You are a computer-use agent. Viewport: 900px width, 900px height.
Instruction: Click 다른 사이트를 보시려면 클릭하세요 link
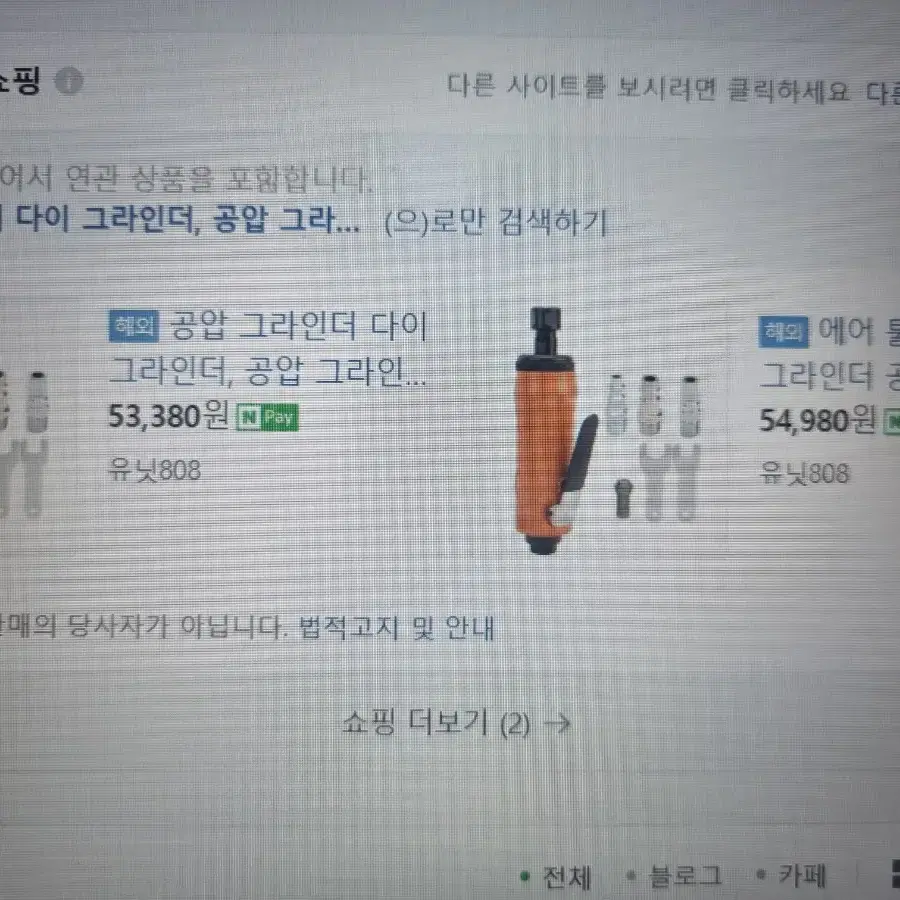coord(648,89)
